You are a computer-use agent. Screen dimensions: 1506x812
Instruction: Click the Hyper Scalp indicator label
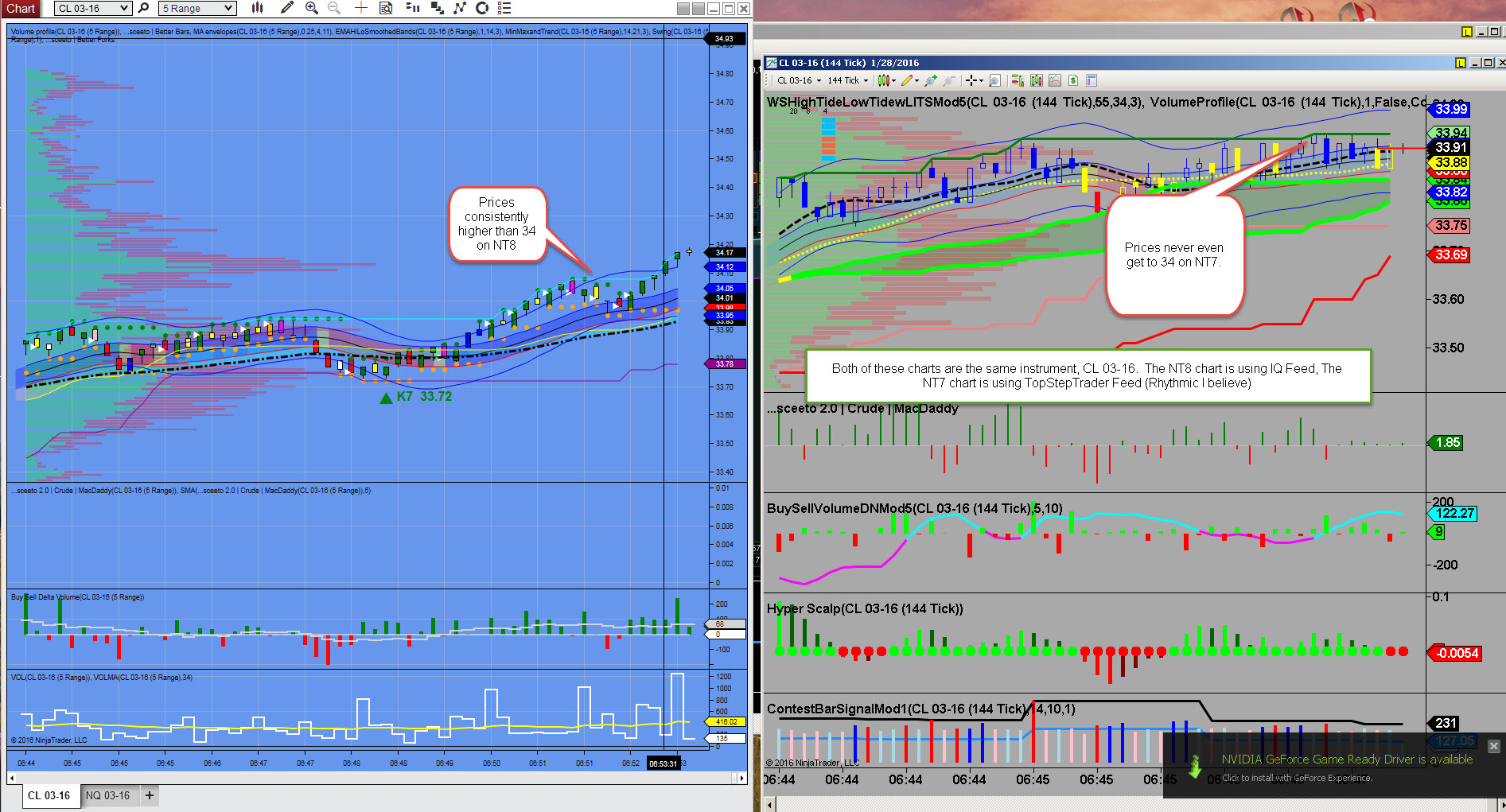[x=865, y=609]
